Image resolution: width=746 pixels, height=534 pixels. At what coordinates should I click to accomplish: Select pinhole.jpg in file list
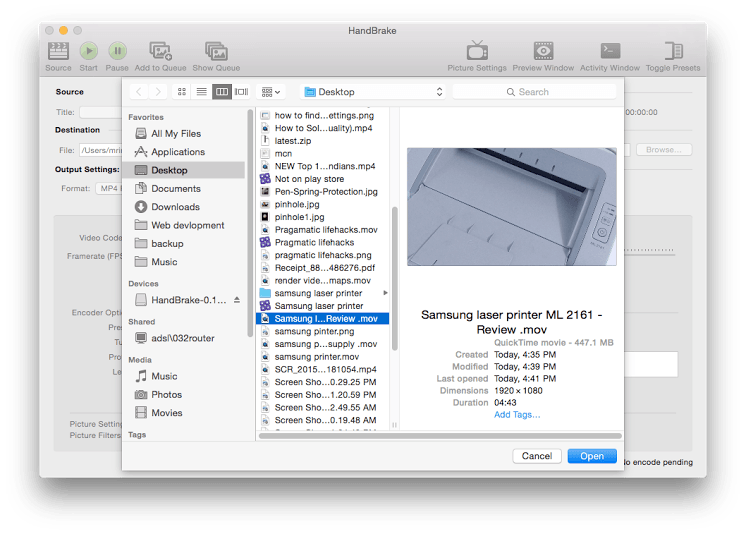coord(323,204)
